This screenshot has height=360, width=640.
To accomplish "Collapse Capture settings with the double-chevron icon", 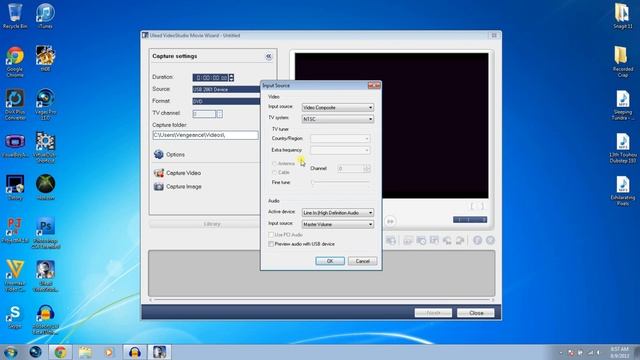I will [x=269, y=56].
